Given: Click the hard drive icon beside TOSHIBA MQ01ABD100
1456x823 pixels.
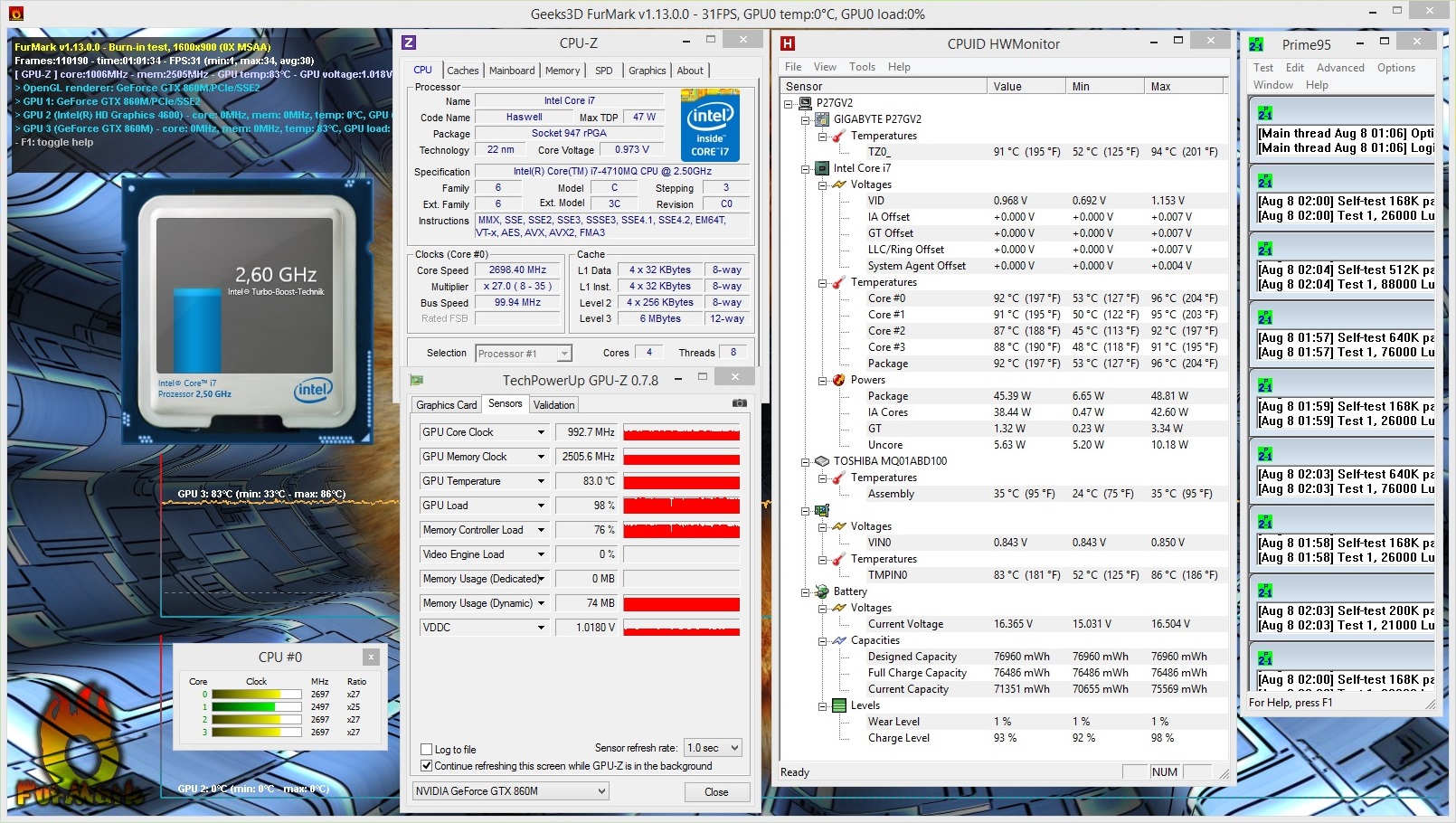Looking at the screenshot, I should 822,461.
